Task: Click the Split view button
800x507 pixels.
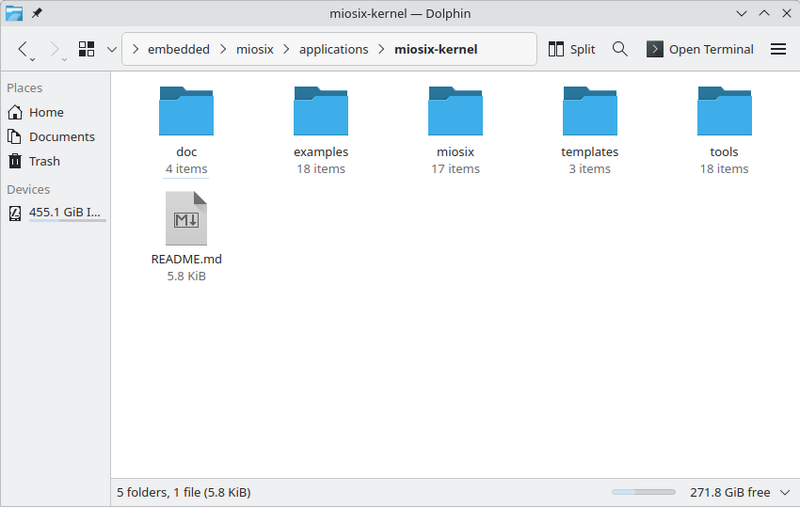Action: click(x=571, y=49)
